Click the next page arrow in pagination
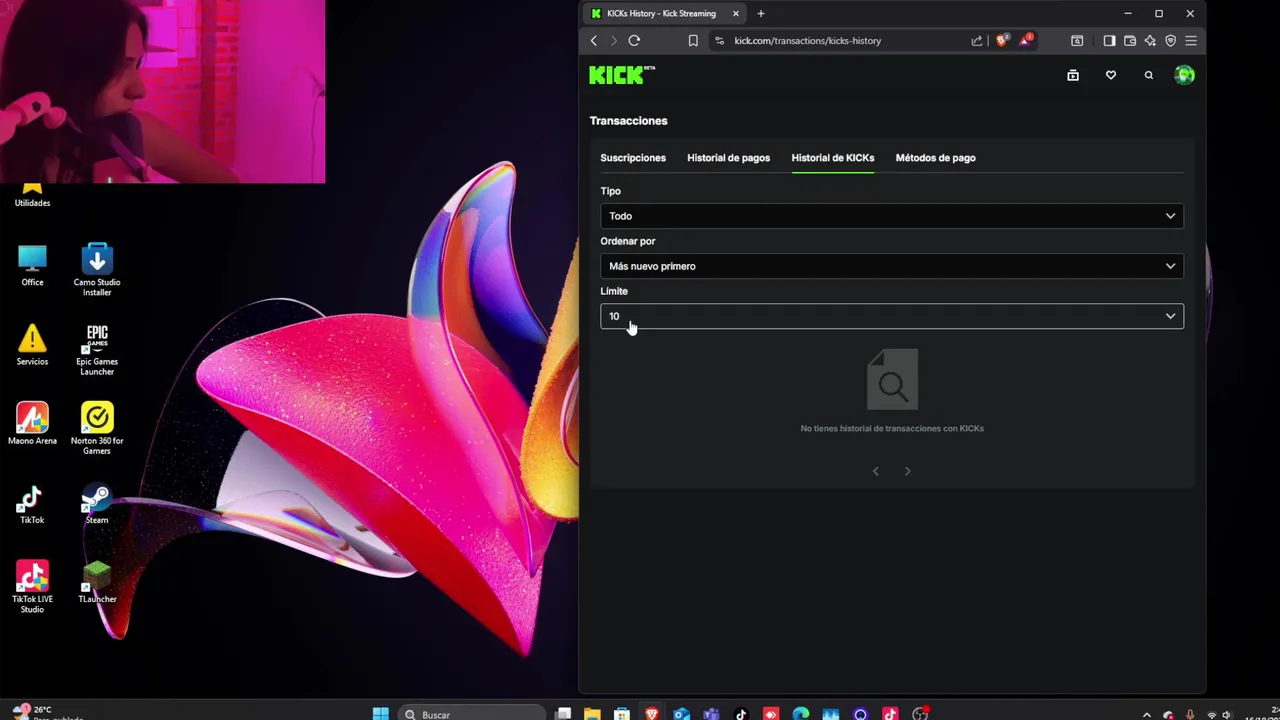This screenshot has height=720, width=1280. coord(908,471)
